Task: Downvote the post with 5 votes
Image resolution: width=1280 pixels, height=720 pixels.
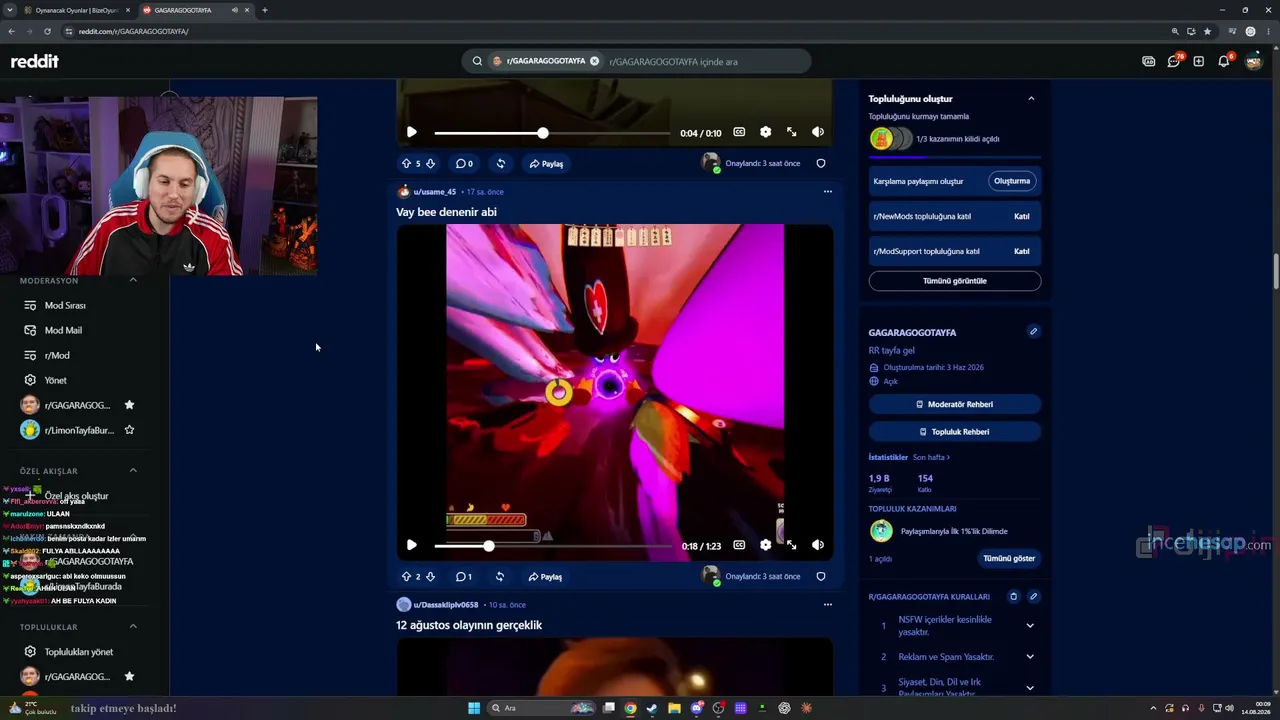Action: point(430,163)
